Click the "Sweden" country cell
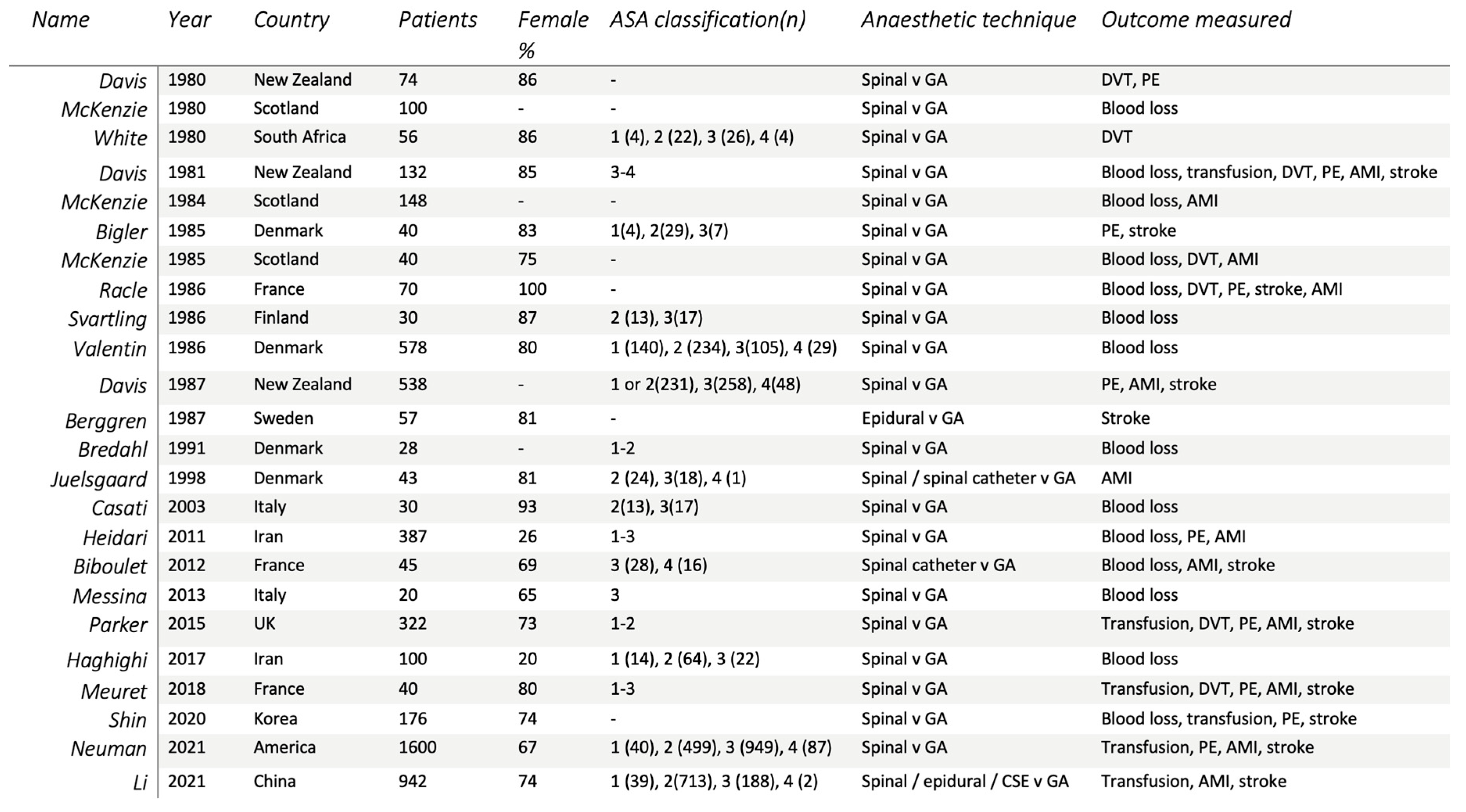The image size is (1466, 812). pyautogui.click(x=283, y=419)
